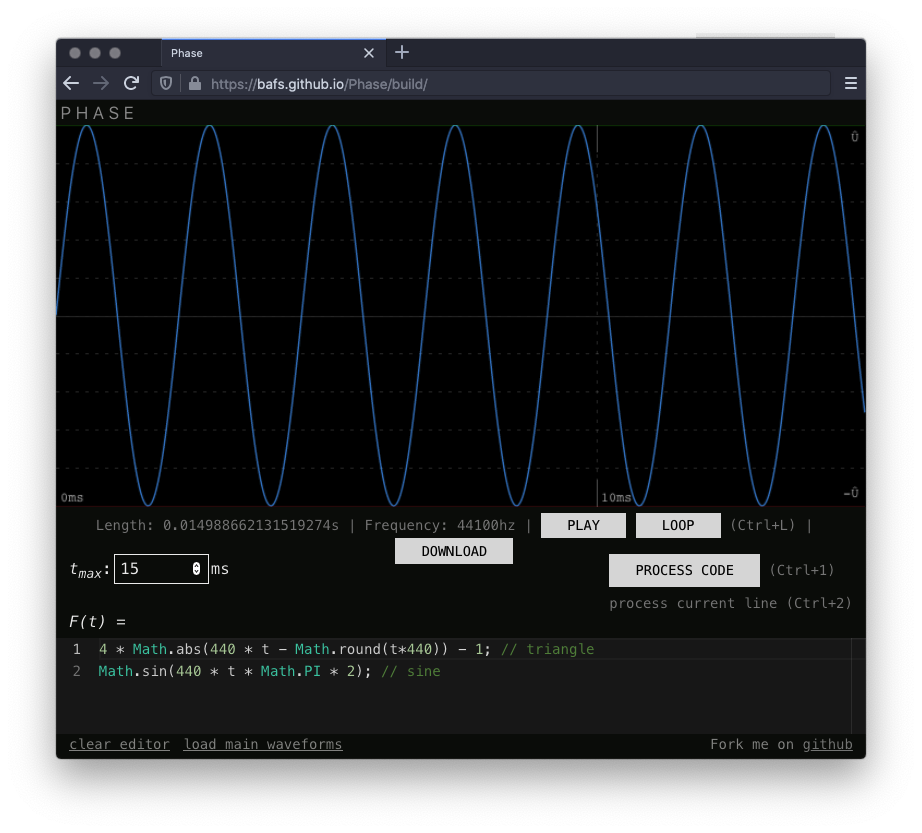Click the address bar URL

500,84
